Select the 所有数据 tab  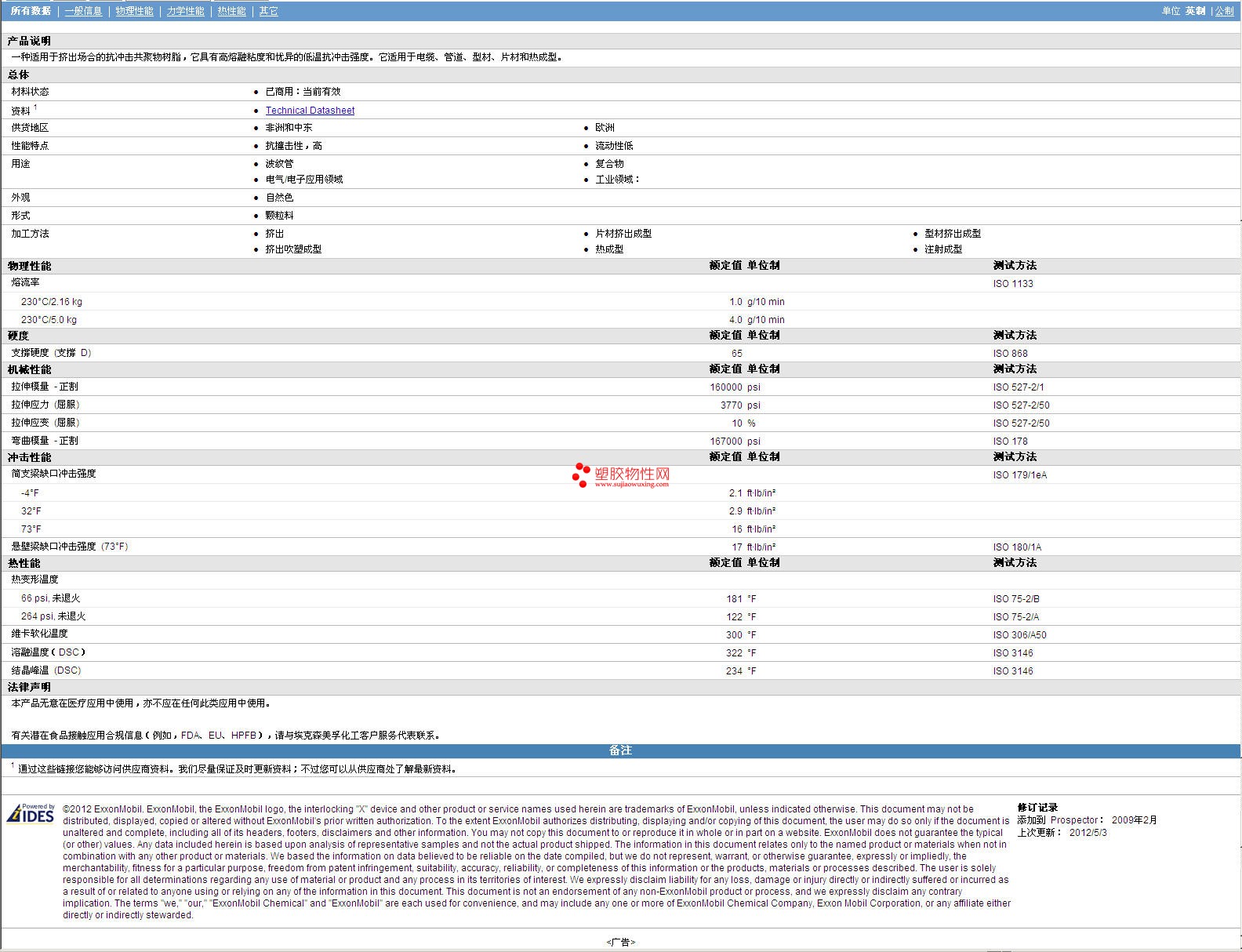(x=31, y=11)
